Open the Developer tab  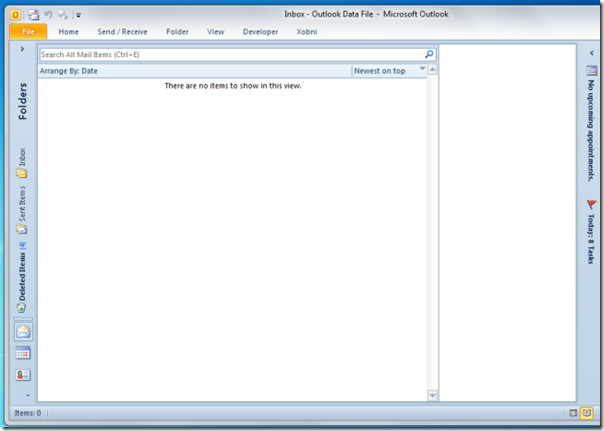(260, 32)
